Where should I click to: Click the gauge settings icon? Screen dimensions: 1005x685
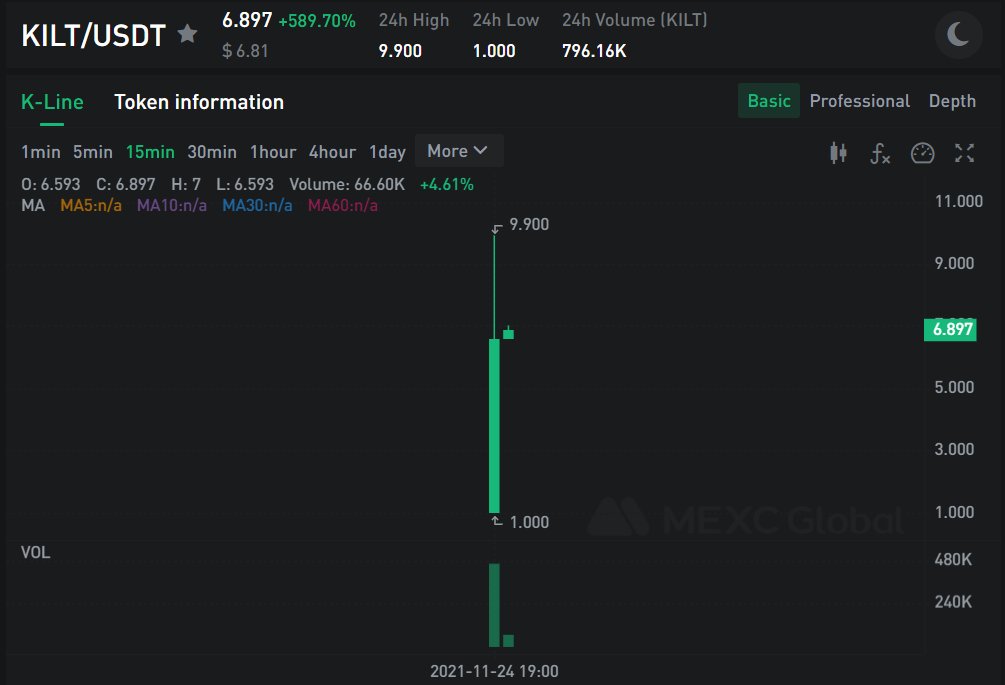[922, 153]
